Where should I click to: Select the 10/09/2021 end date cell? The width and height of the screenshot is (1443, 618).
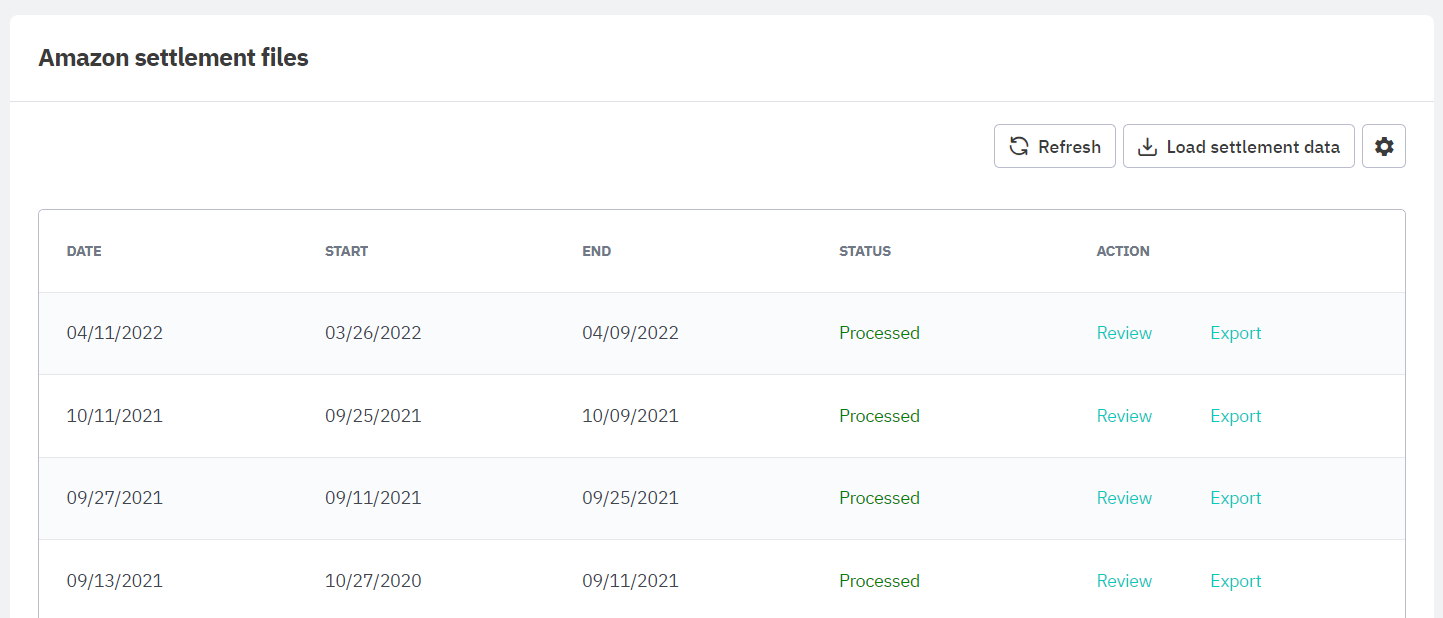click(630, 416)
